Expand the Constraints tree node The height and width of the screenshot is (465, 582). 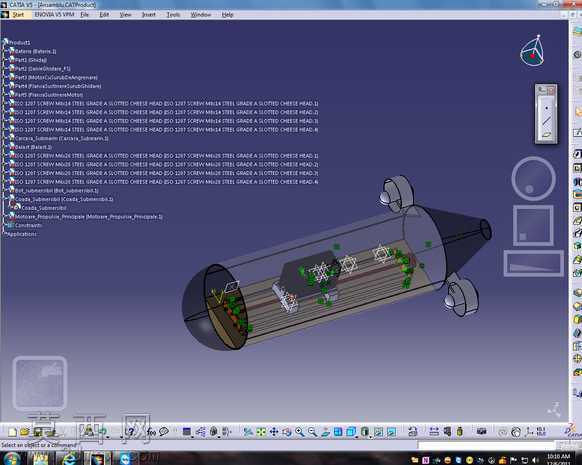coord(4,226)
